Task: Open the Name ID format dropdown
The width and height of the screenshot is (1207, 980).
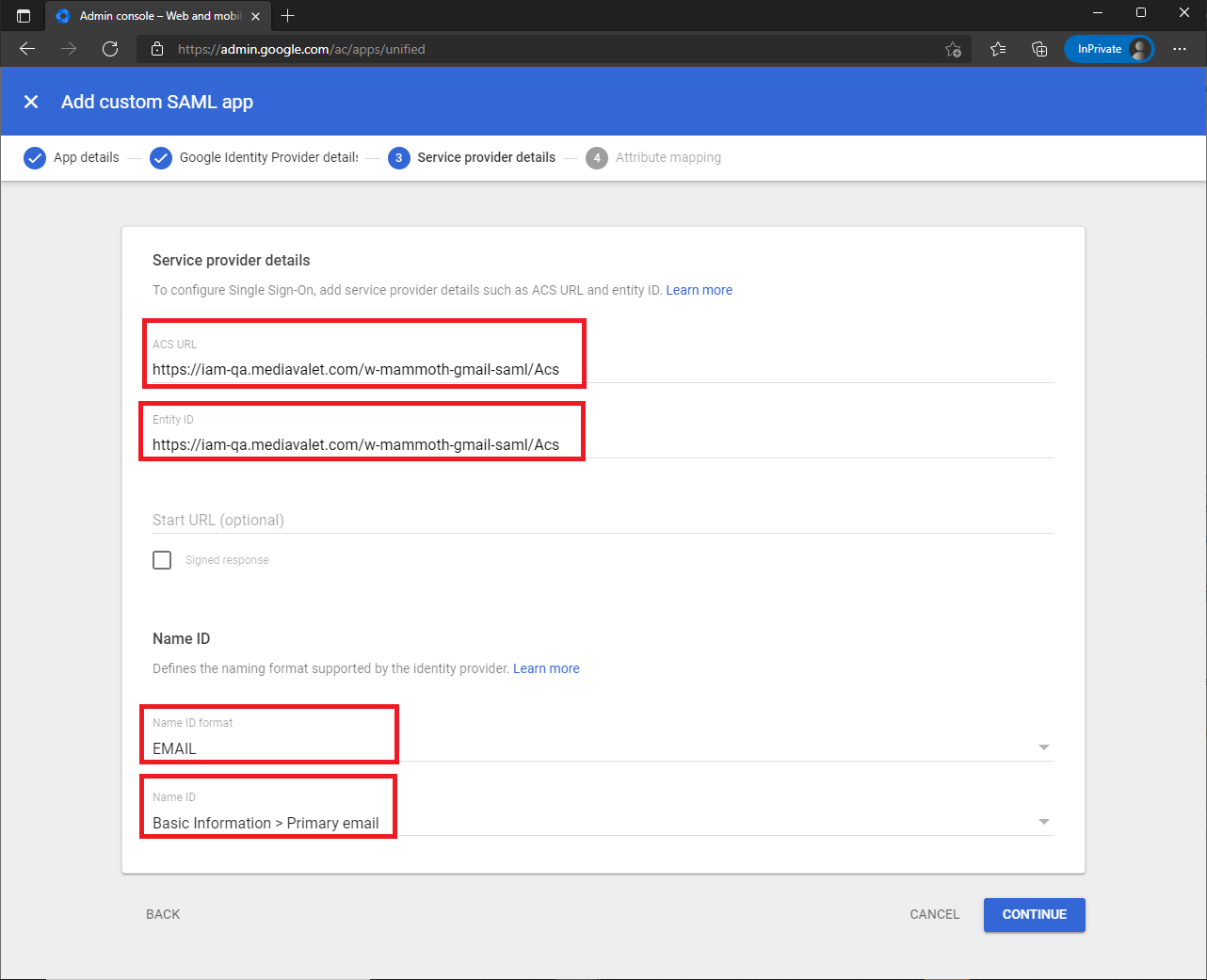Action: click(x=603, y=738)
